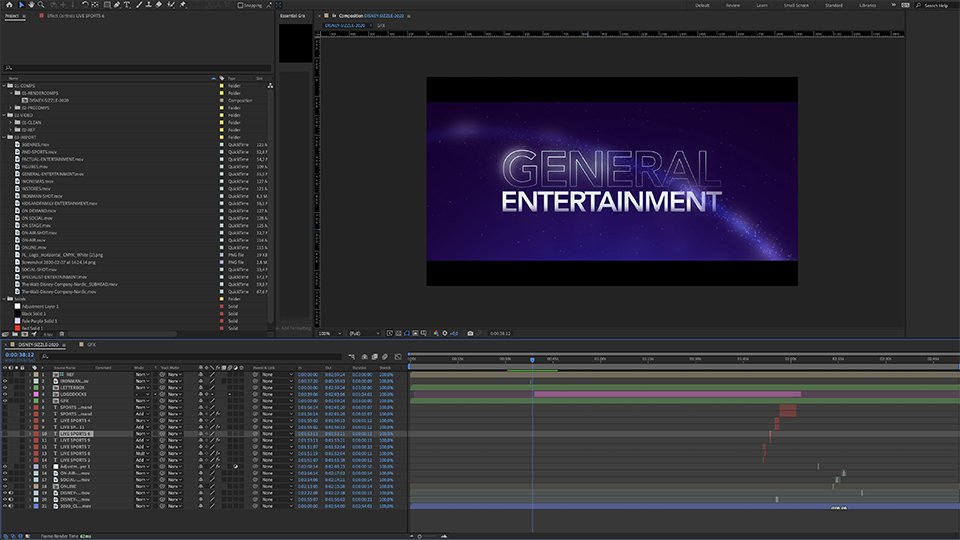Show the LIVE SPORTS 6 layer
Screen dimensions: 960x540
pos(5,433)
